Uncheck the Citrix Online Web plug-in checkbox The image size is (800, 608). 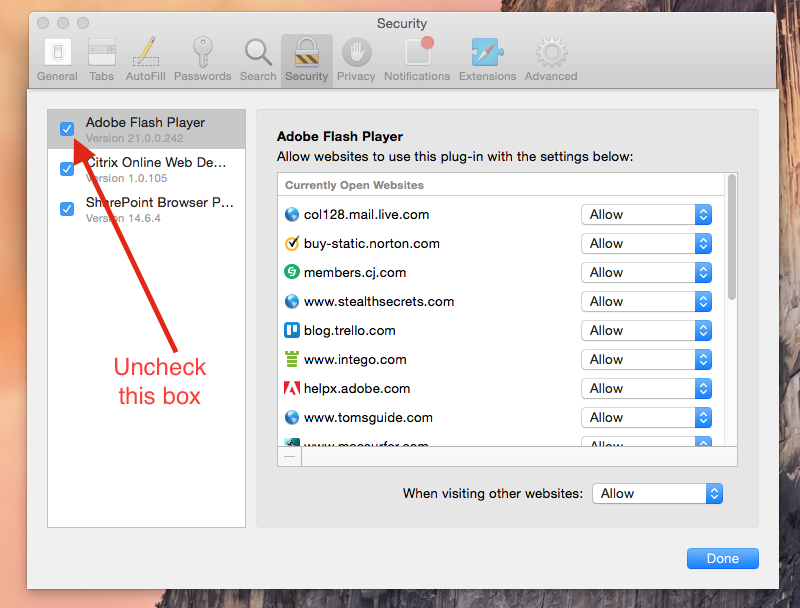(x=67, y=169)
